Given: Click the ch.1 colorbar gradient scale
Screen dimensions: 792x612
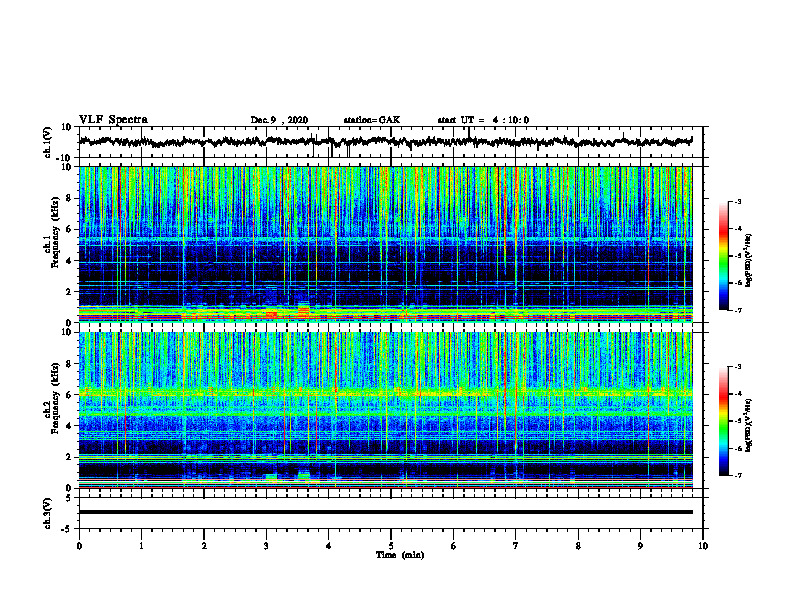Looking at the screenshot, I should (x=723, y=256).
